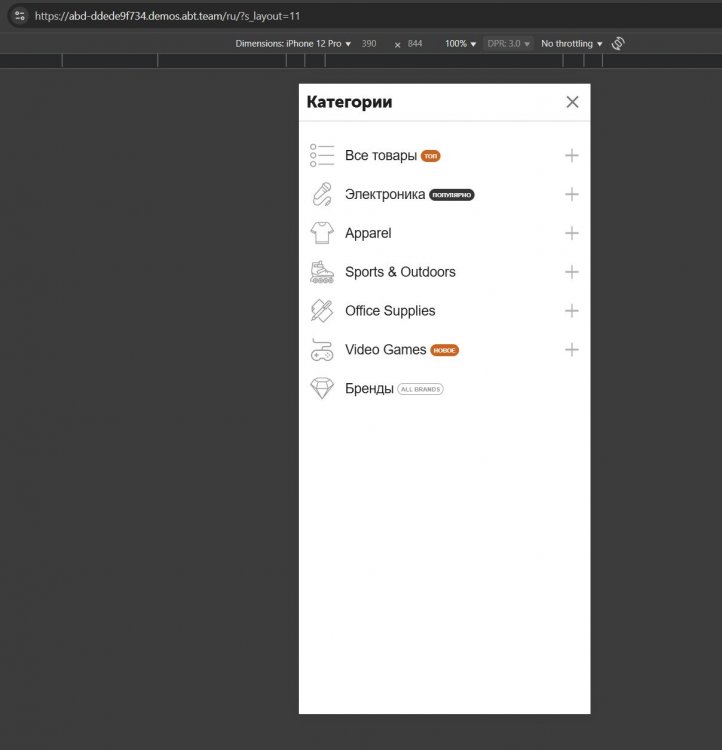Open the Office Supplies category
The image size is (722, 750).
[390, 311]
